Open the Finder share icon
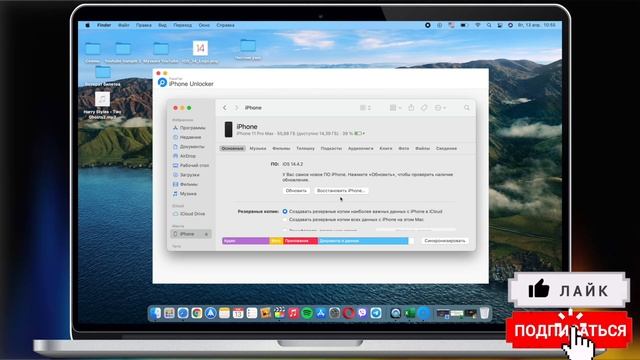The width and height of the screenshot is (640, 360). pyautogui.click(x=411, y=107)
